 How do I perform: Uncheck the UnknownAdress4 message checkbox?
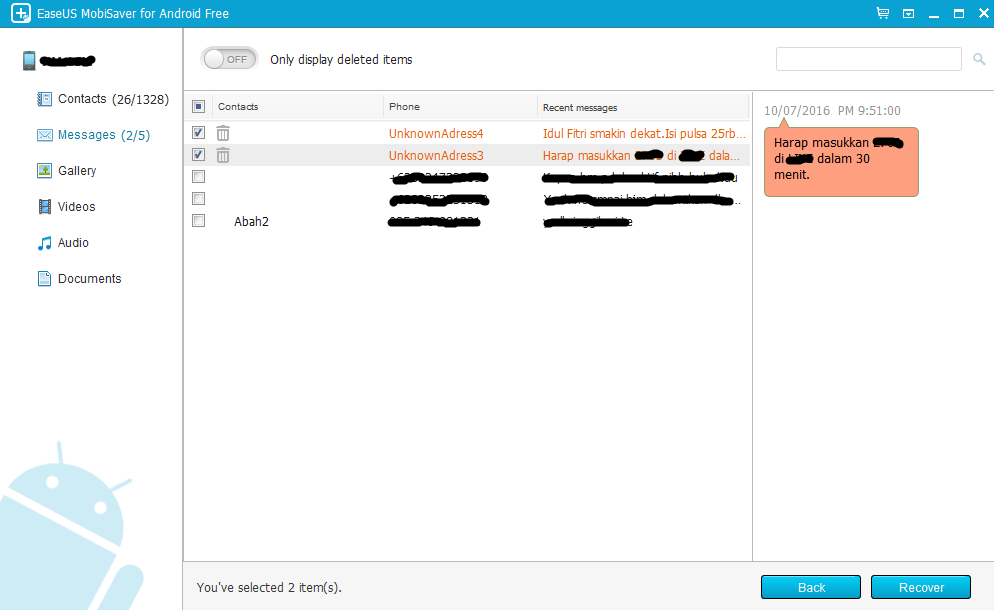[198, 133]
